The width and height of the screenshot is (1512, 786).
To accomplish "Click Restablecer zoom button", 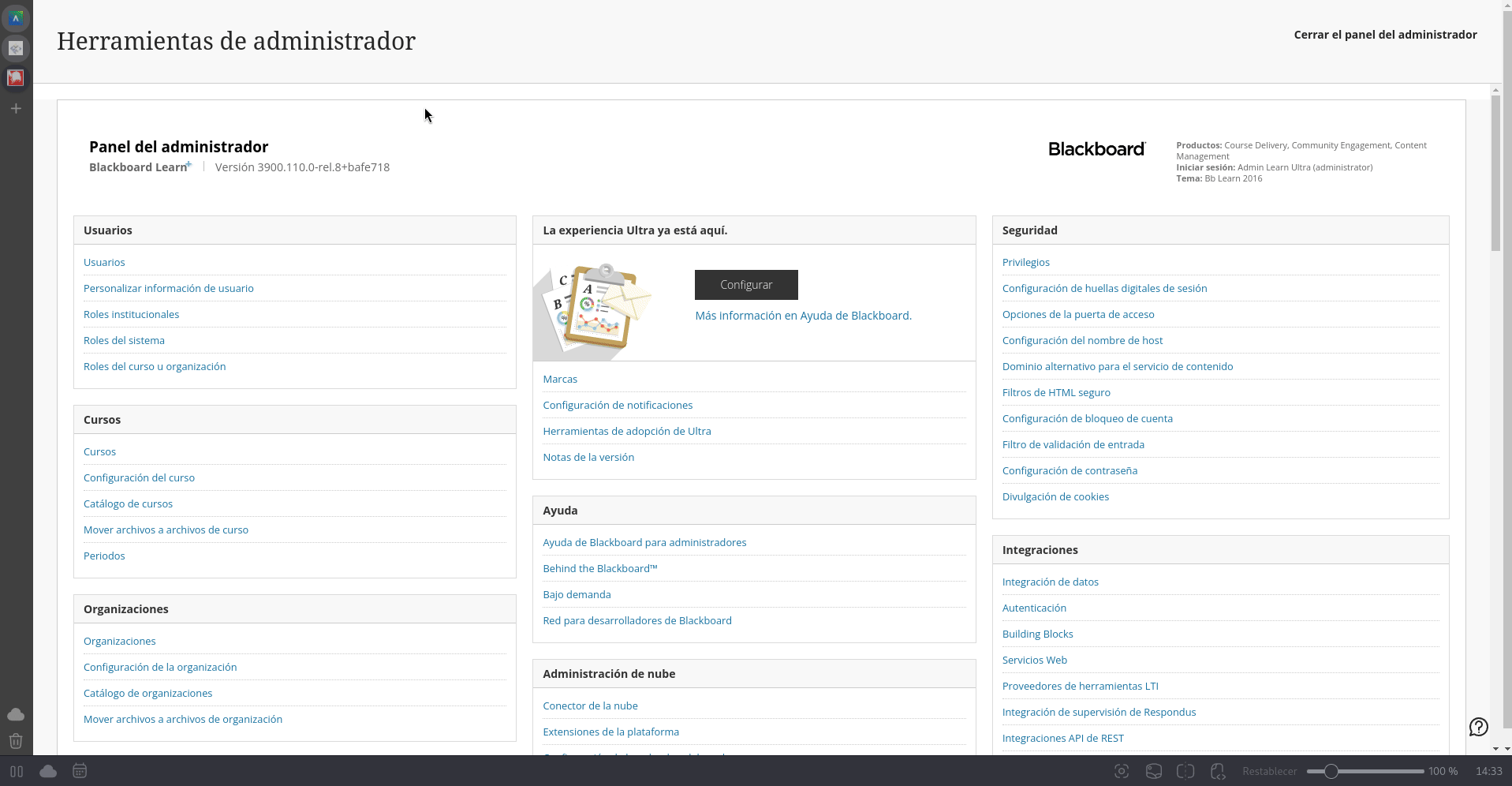I will 1269,771.
